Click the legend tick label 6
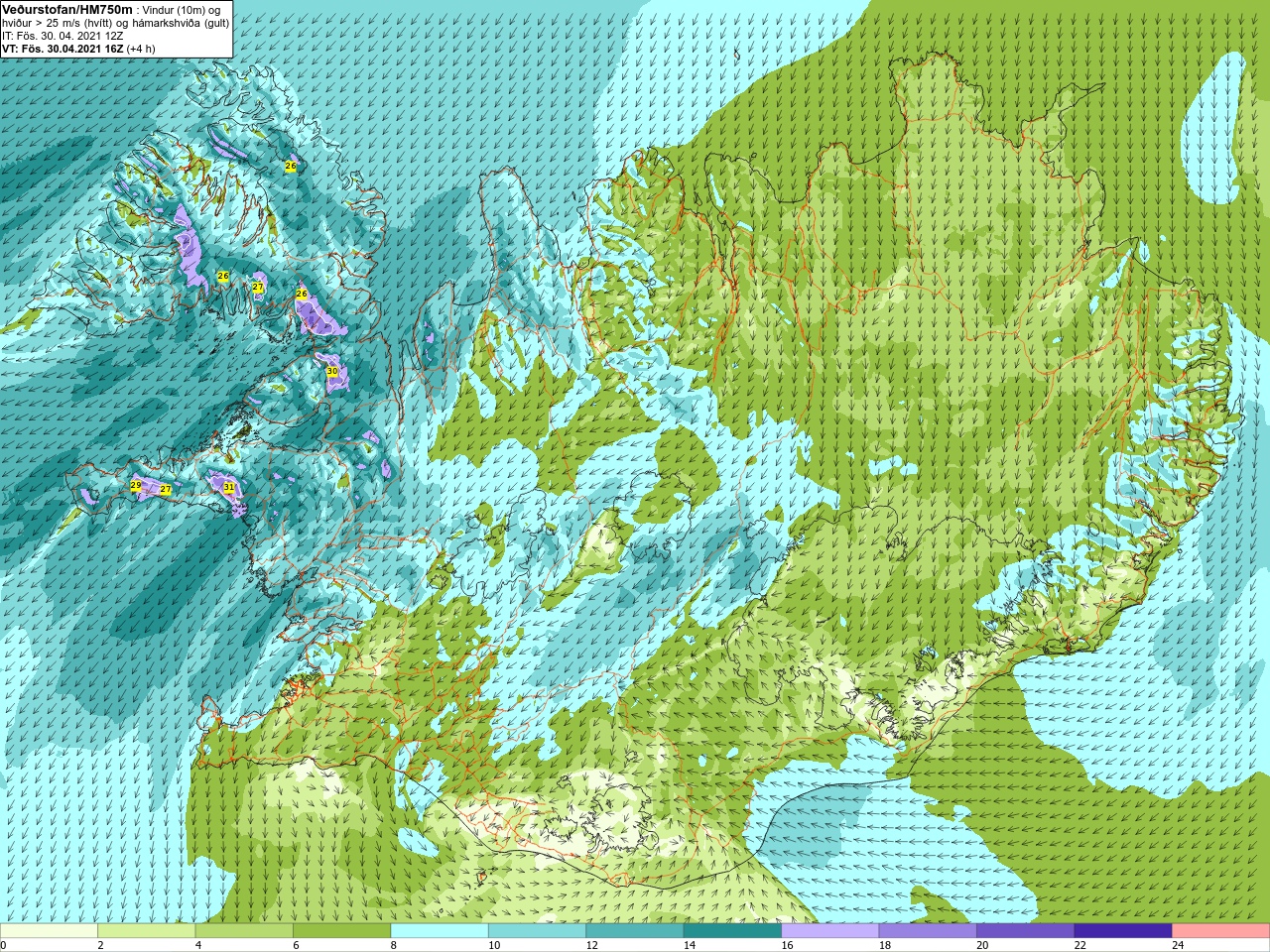Viewport: 1270px width, 952px height. tap(296, 945)
